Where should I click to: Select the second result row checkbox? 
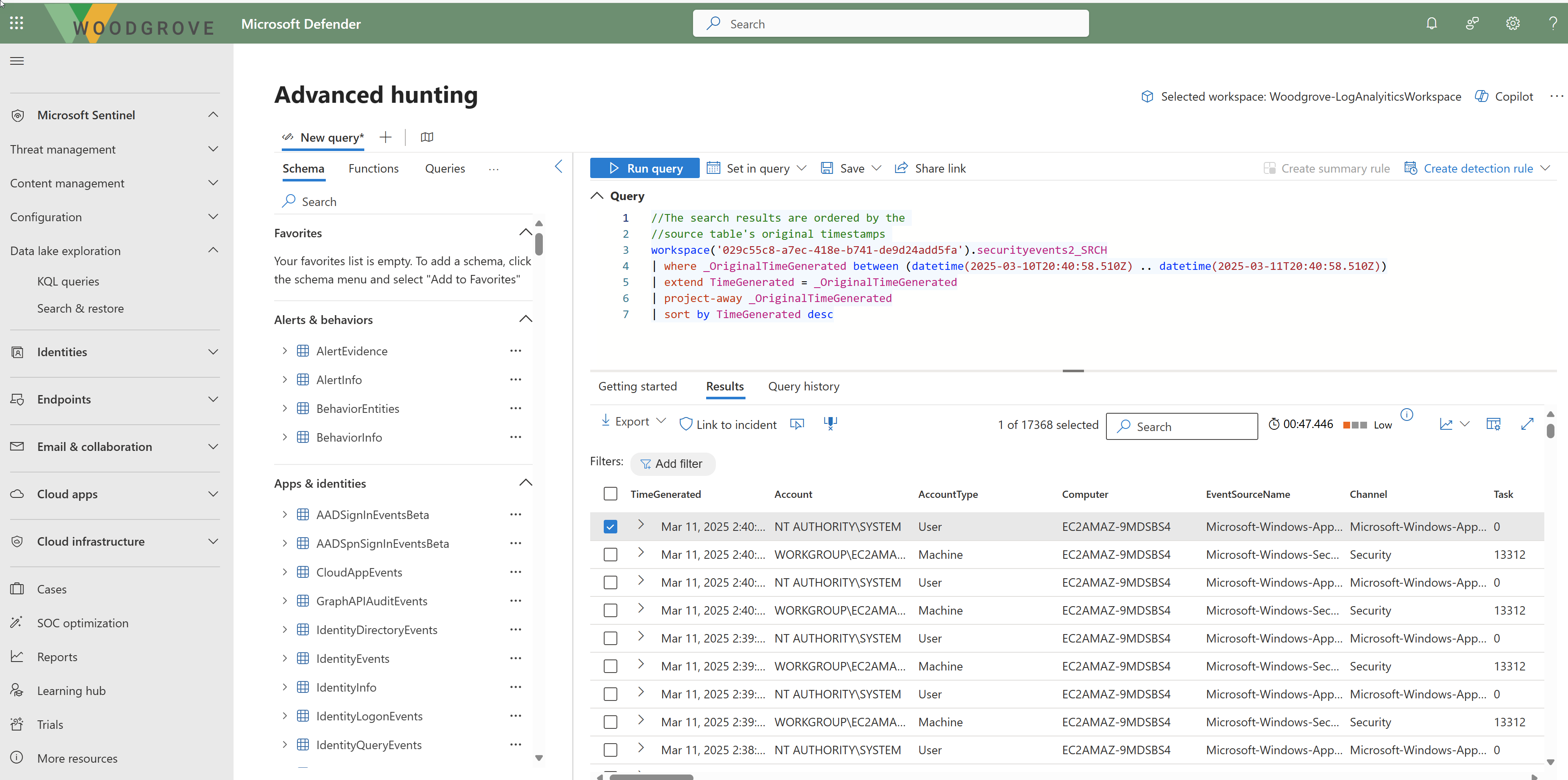click(610, 554)
